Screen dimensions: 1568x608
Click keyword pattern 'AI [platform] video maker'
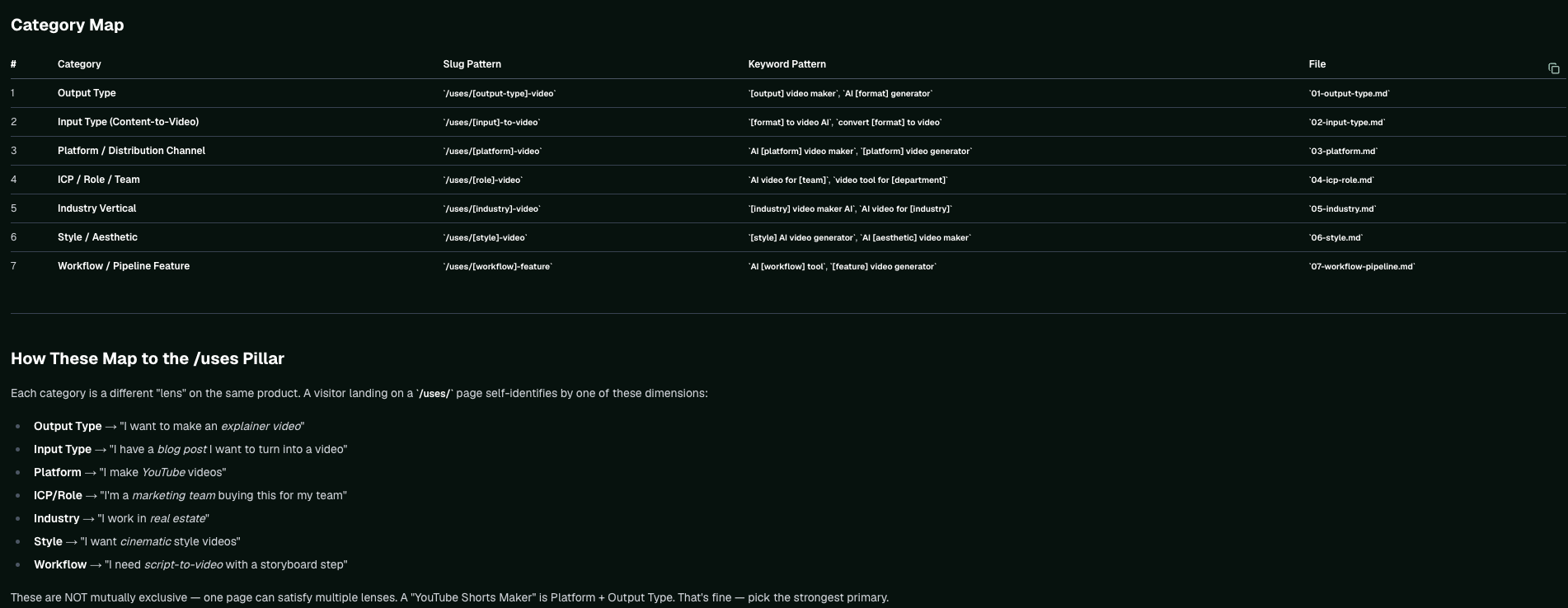(801, 152)
